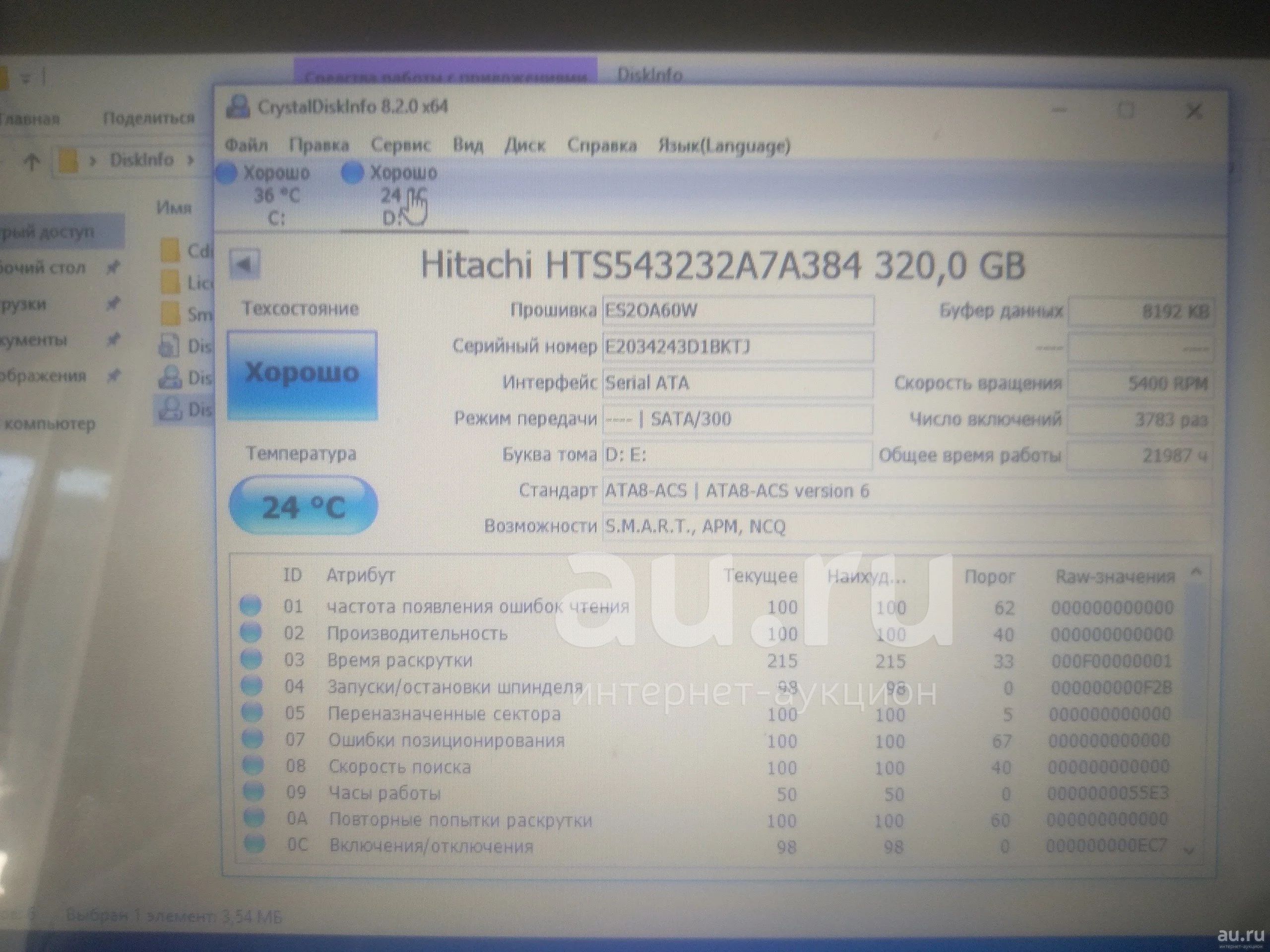The height and width of the screenshot is (952, 1270).
Task: Expand DiskInfo breadcrumb chevron in address bar
Action: tap(190, 160)
